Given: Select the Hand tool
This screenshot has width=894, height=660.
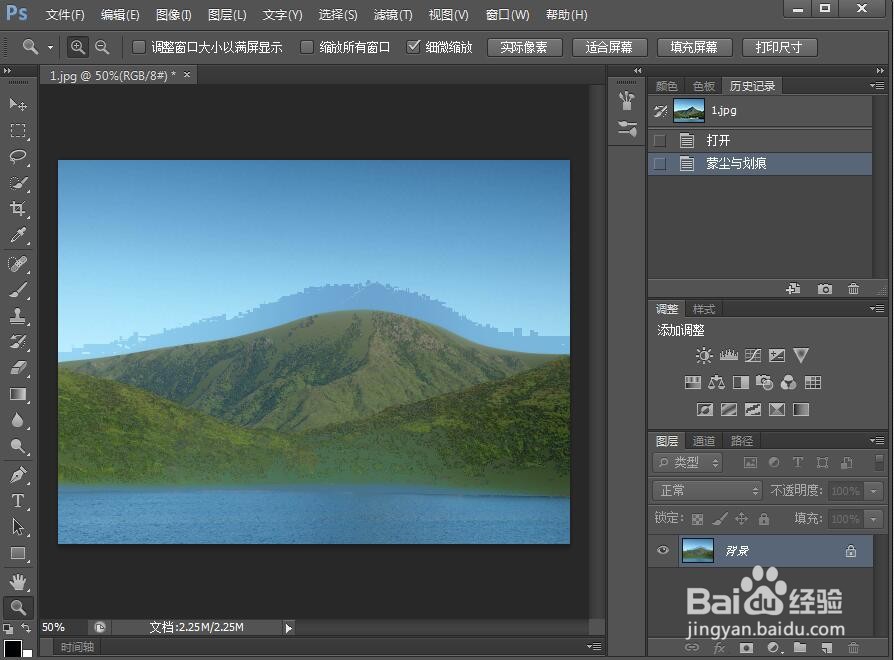Looking at the screenshot, I should (18, 582).
